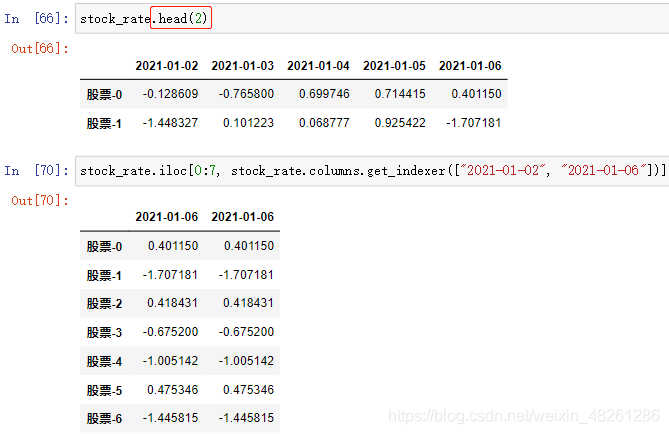
Task: Click row label 股票-6
Action: pyautogui.click(x=105, y=419)
